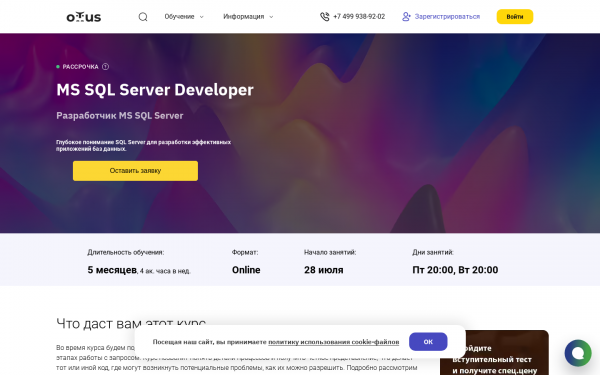Click the Длительность обучения label
Screen dimensions: 600x375
pos(126,252)
